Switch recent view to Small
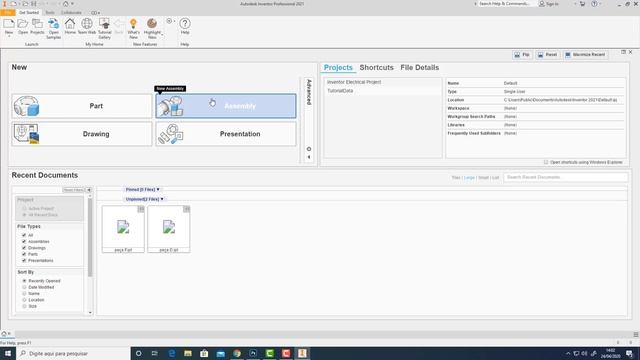Viewport: 640px width, 360px height. 483,178
